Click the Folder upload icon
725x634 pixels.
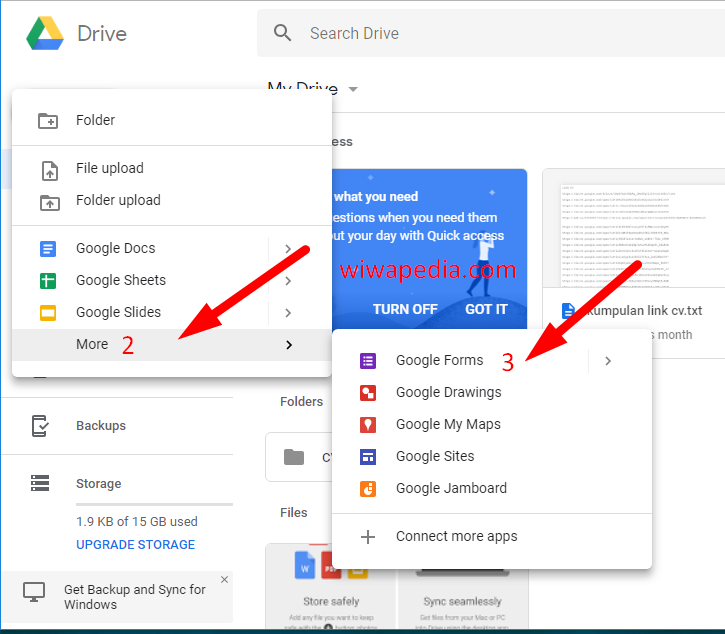[x=49, y=202]
